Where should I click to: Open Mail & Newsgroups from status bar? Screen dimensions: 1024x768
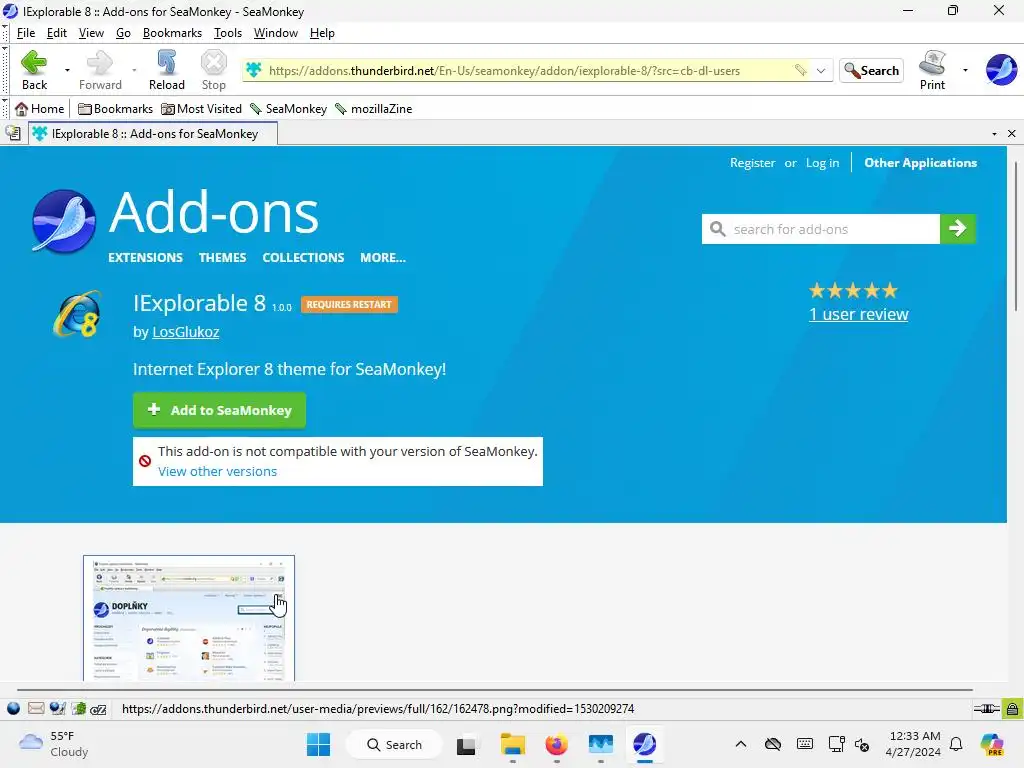[37, 709]
